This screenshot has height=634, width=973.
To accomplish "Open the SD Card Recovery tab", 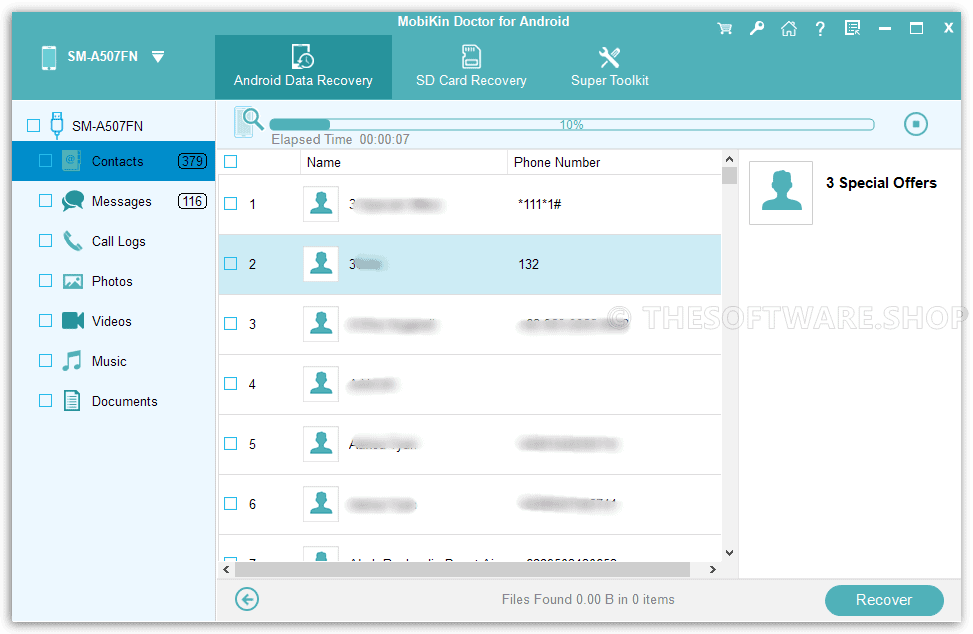I will pyautogui.click(x=471, y=67).
